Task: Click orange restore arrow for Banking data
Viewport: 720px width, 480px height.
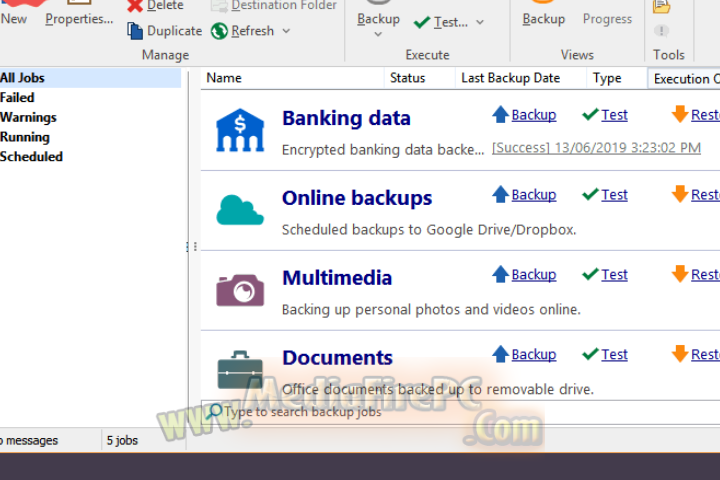Action: (x=680, y=114)
